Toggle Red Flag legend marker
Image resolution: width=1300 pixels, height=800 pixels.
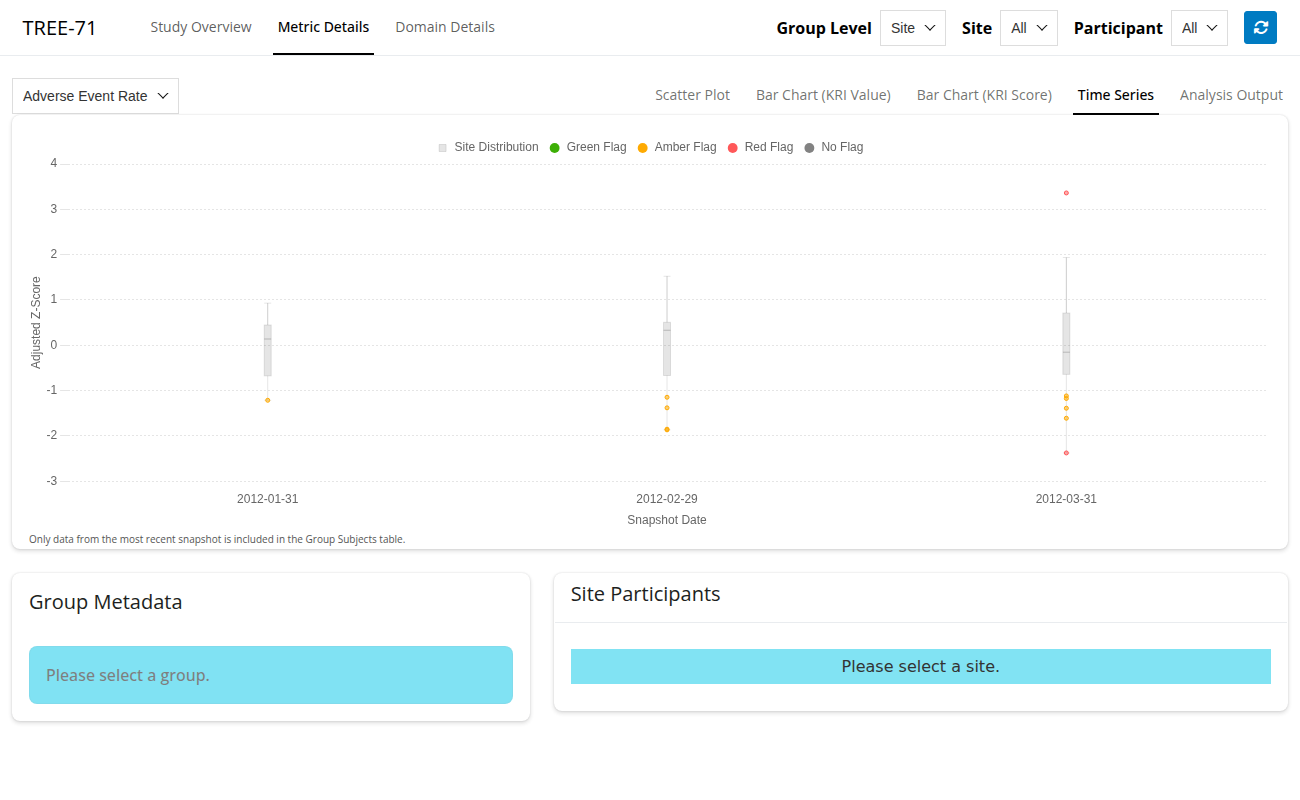tap(733, 148)
